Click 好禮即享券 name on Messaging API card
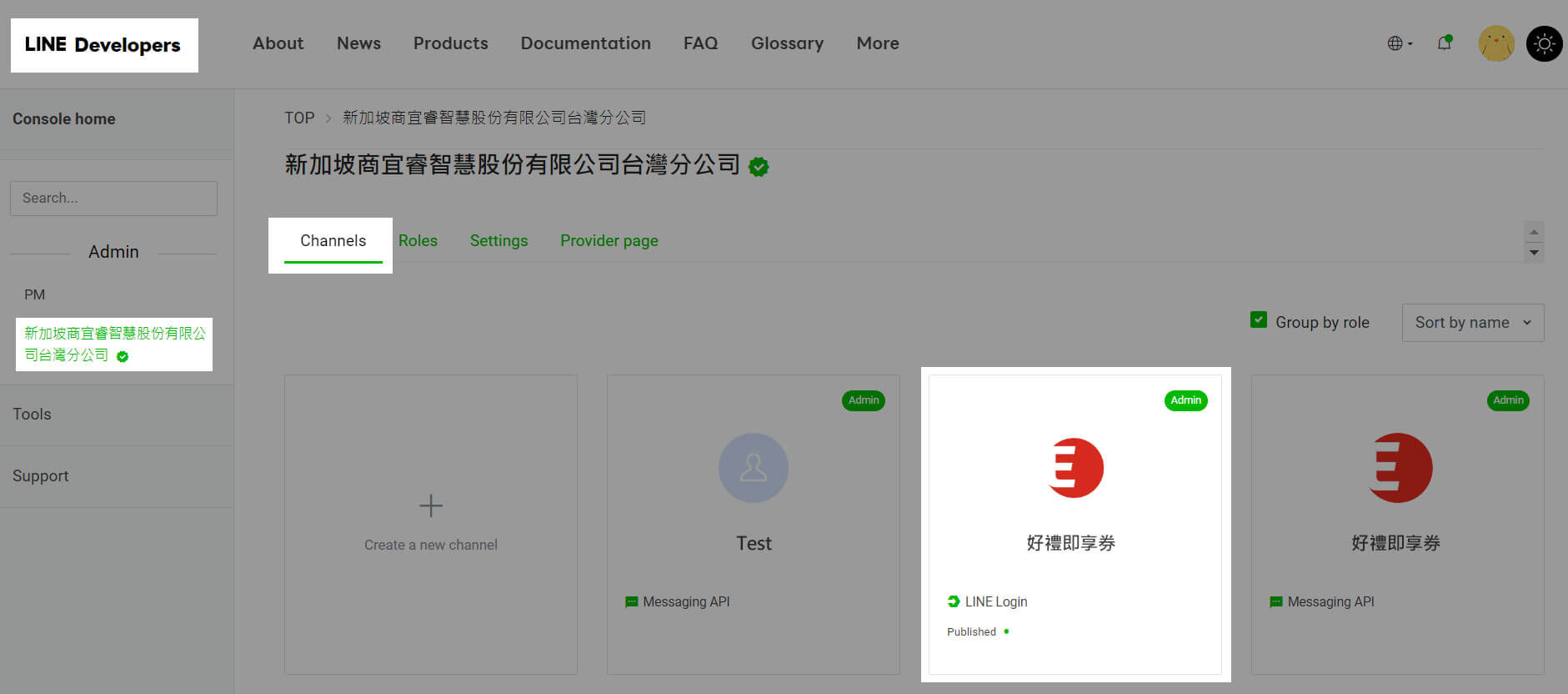Image resolution: width=1568 pixels, height=694 pixels. (1395, 544)
